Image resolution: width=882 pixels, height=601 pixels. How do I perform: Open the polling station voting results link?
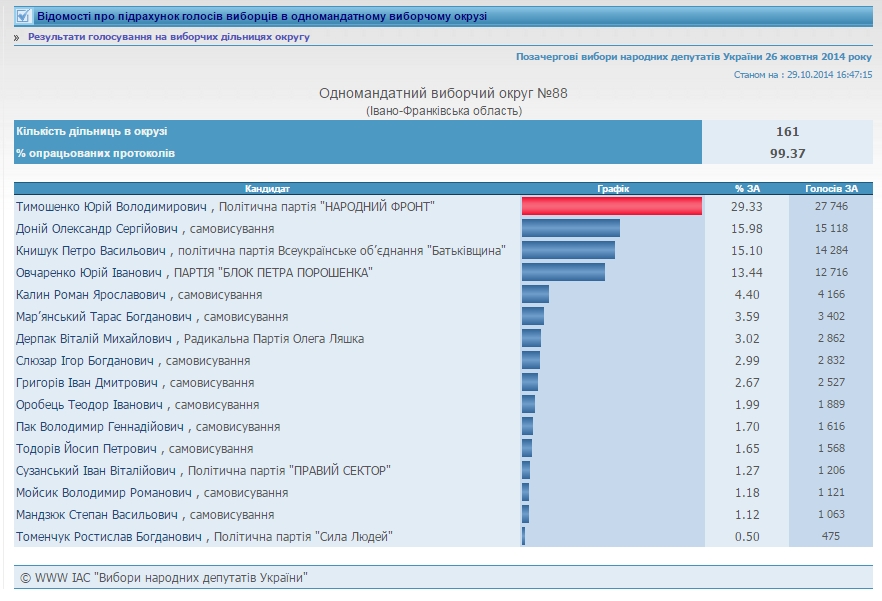(168, 37)
